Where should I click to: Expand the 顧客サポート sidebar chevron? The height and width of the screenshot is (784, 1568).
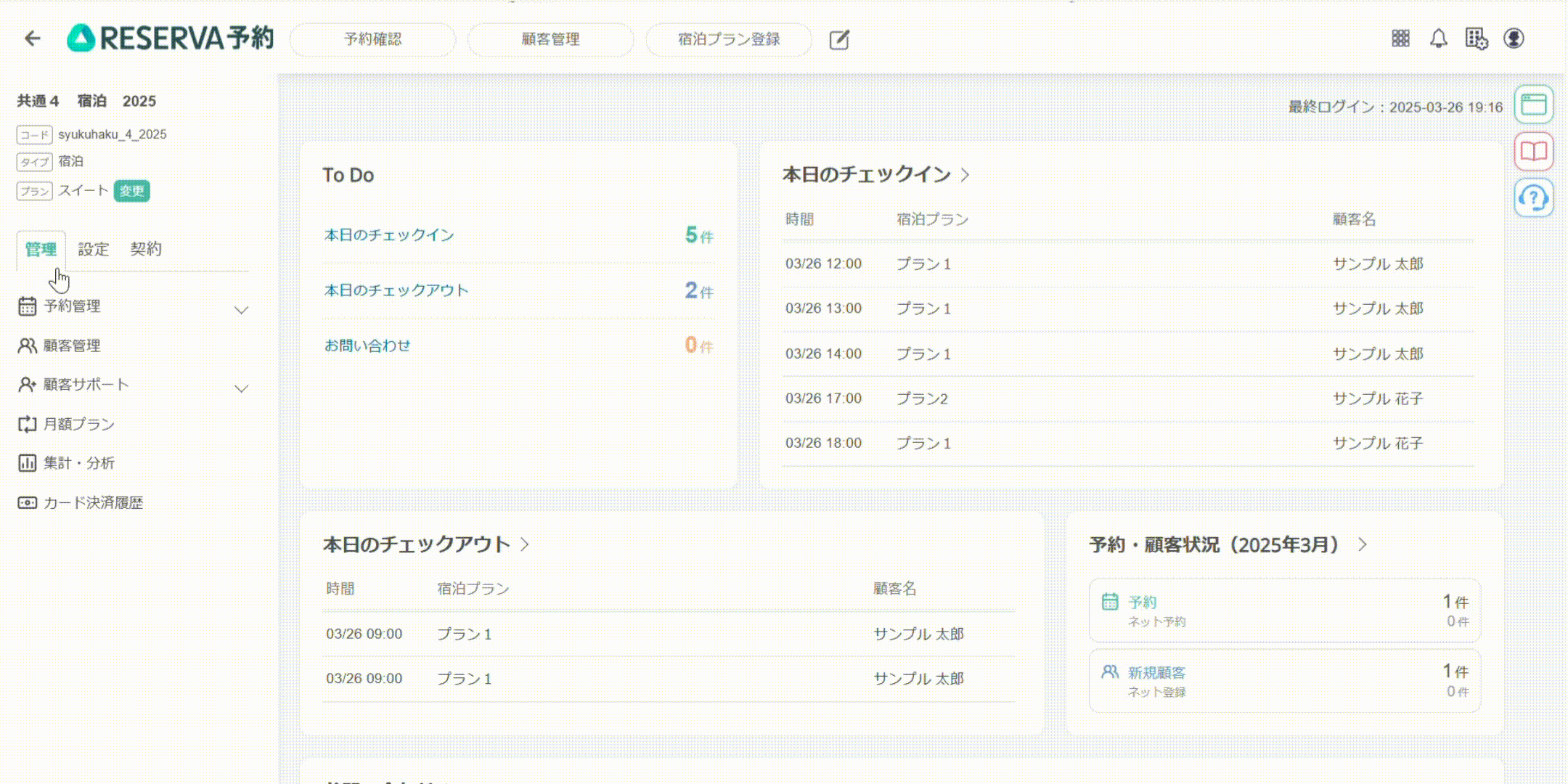tap(242, 388)
